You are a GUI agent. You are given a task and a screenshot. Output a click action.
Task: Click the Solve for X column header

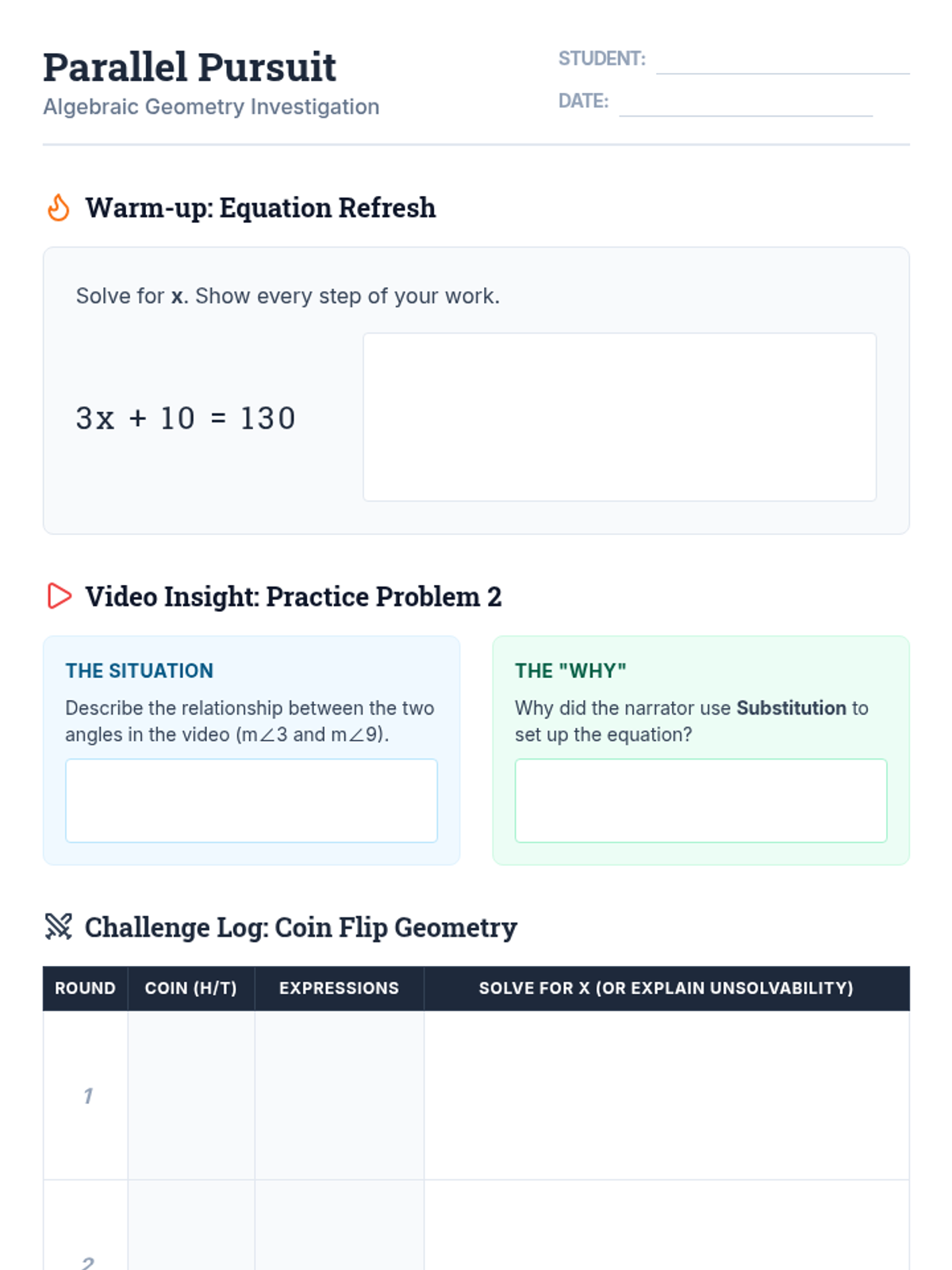click(666, 988)
